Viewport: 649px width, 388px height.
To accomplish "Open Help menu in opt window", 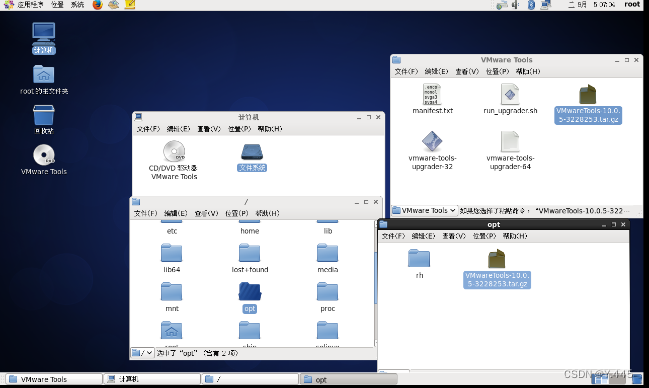I will (515, 236).
